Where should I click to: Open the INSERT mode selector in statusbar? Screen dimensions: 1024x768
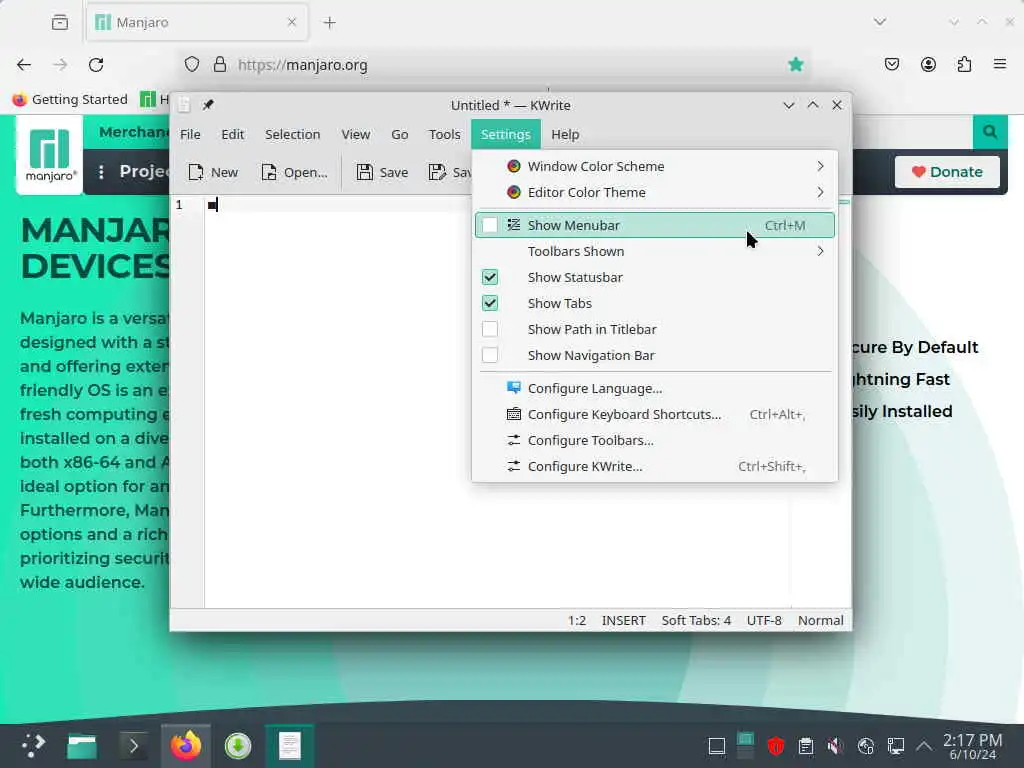(x=624, y=620)
